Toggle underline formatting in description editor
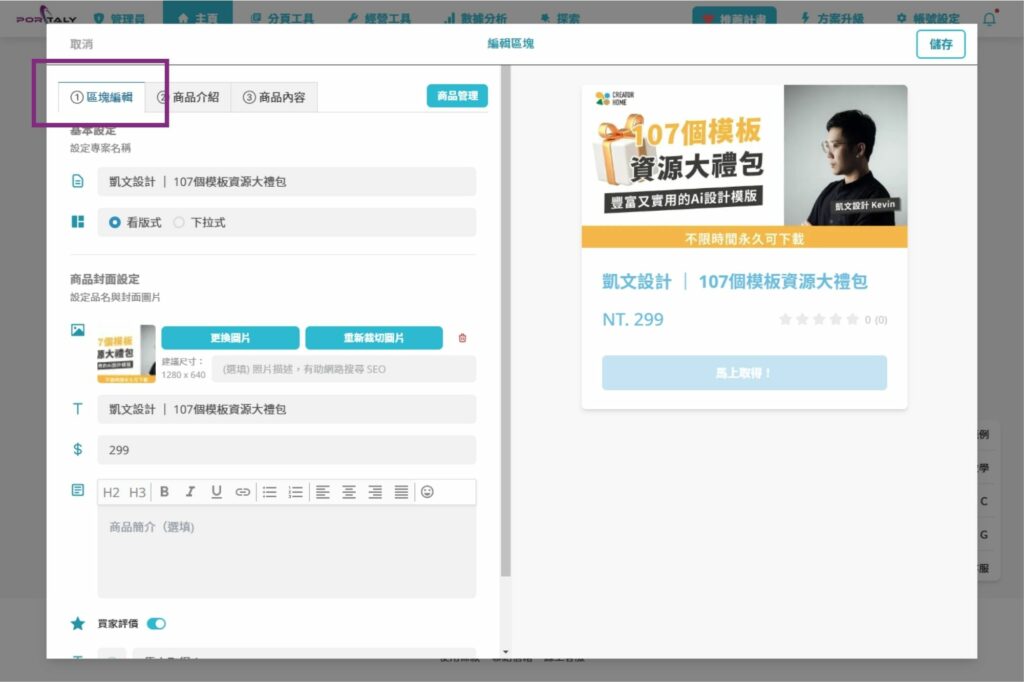The width and height of the screenshot is (1024, 682). click(216, 492)
